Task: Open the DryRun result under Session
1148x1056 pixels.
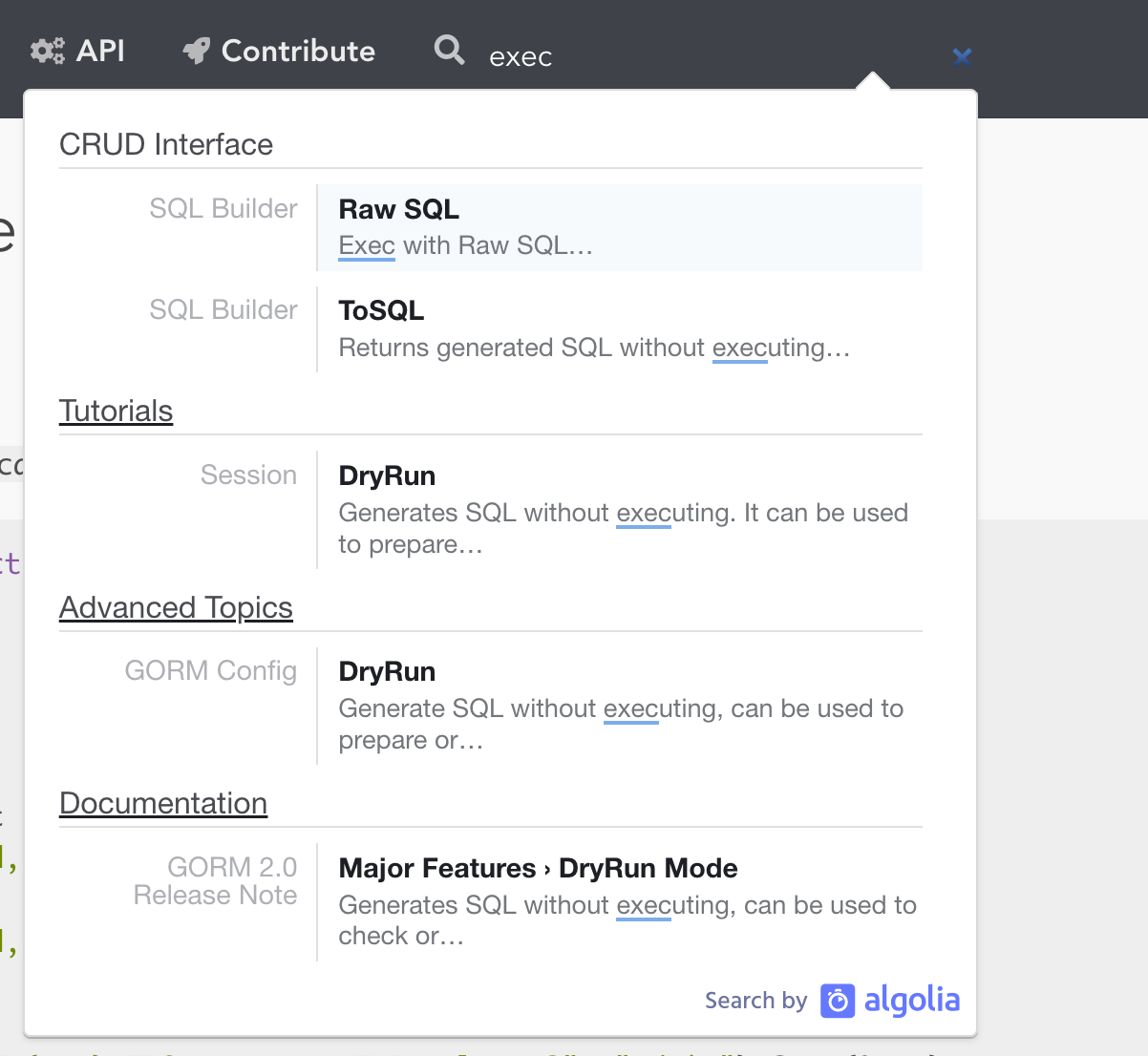Action: (x=386, y=475)
